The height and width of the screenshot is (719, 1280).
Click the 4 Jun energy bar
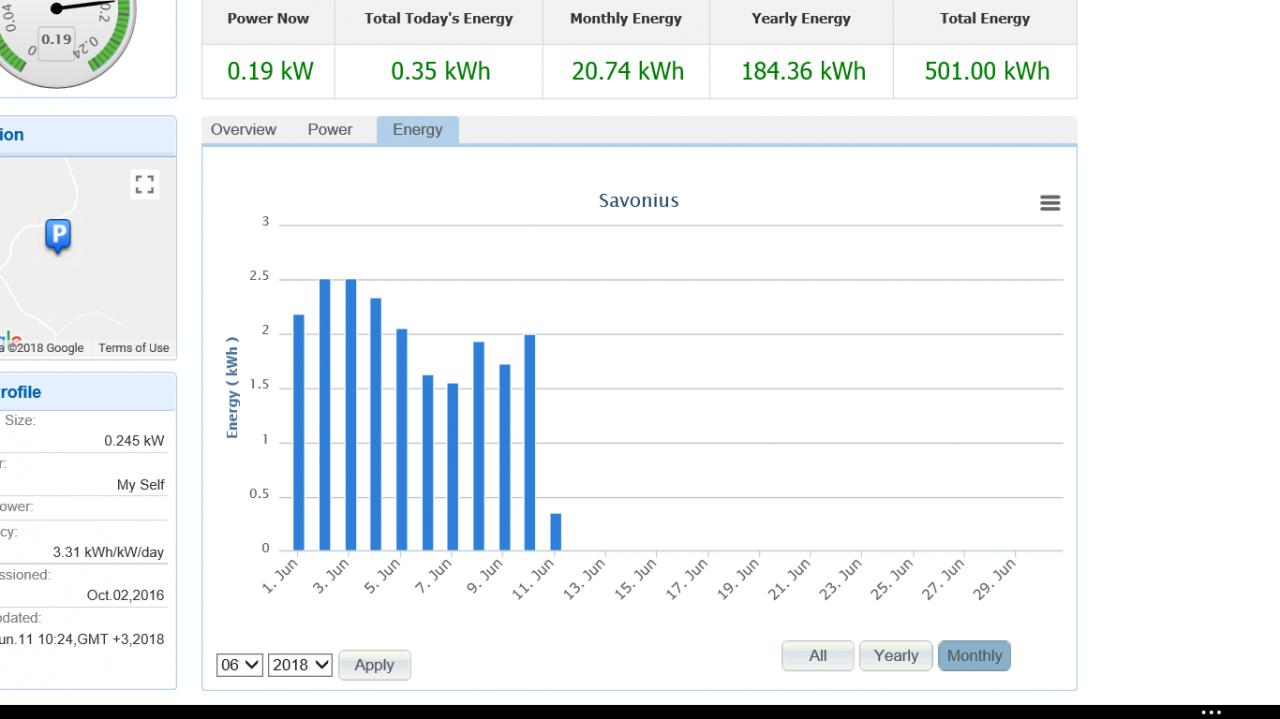pos(376,424)
